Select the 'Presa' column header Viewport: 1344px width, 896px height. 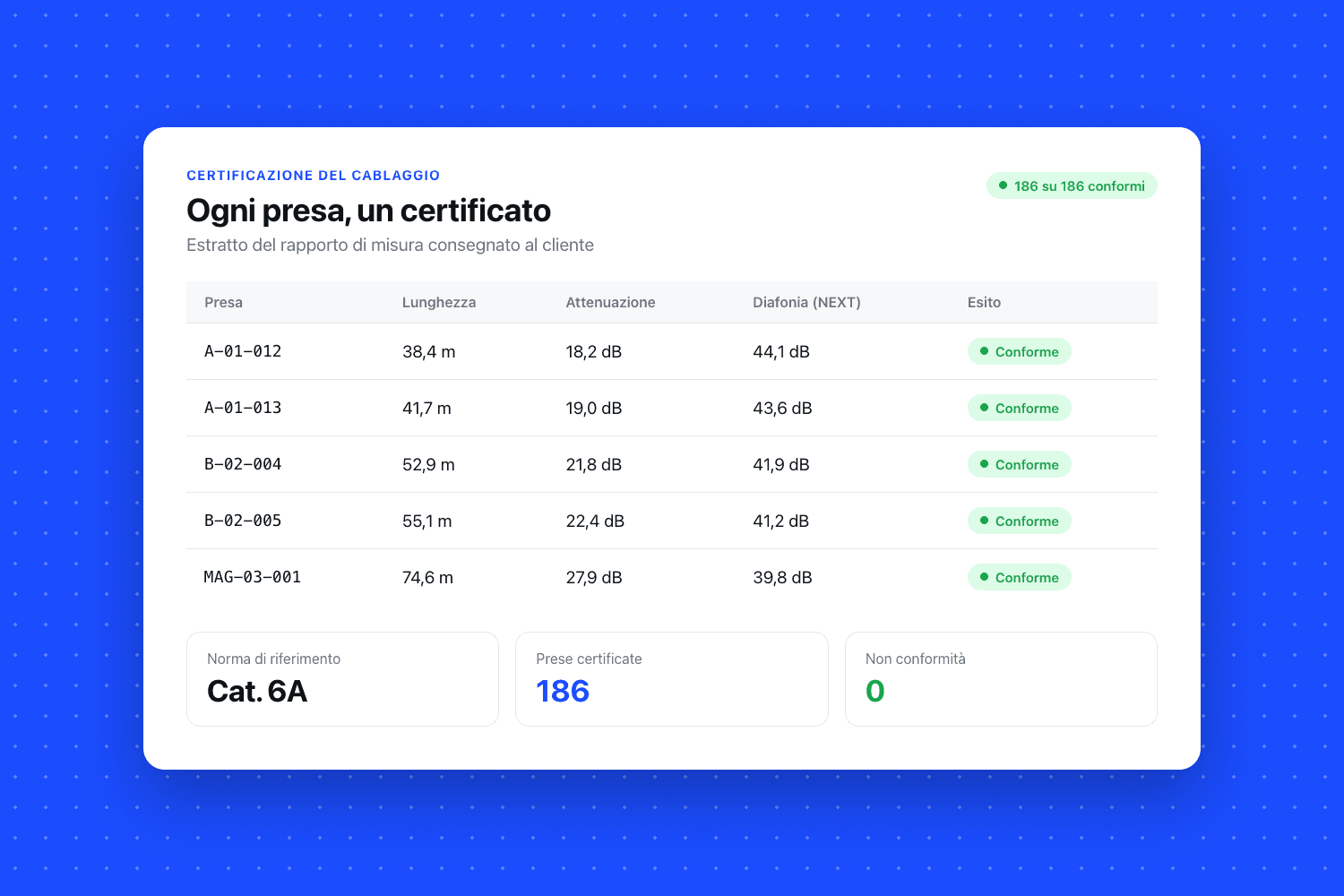pos(223,302)
